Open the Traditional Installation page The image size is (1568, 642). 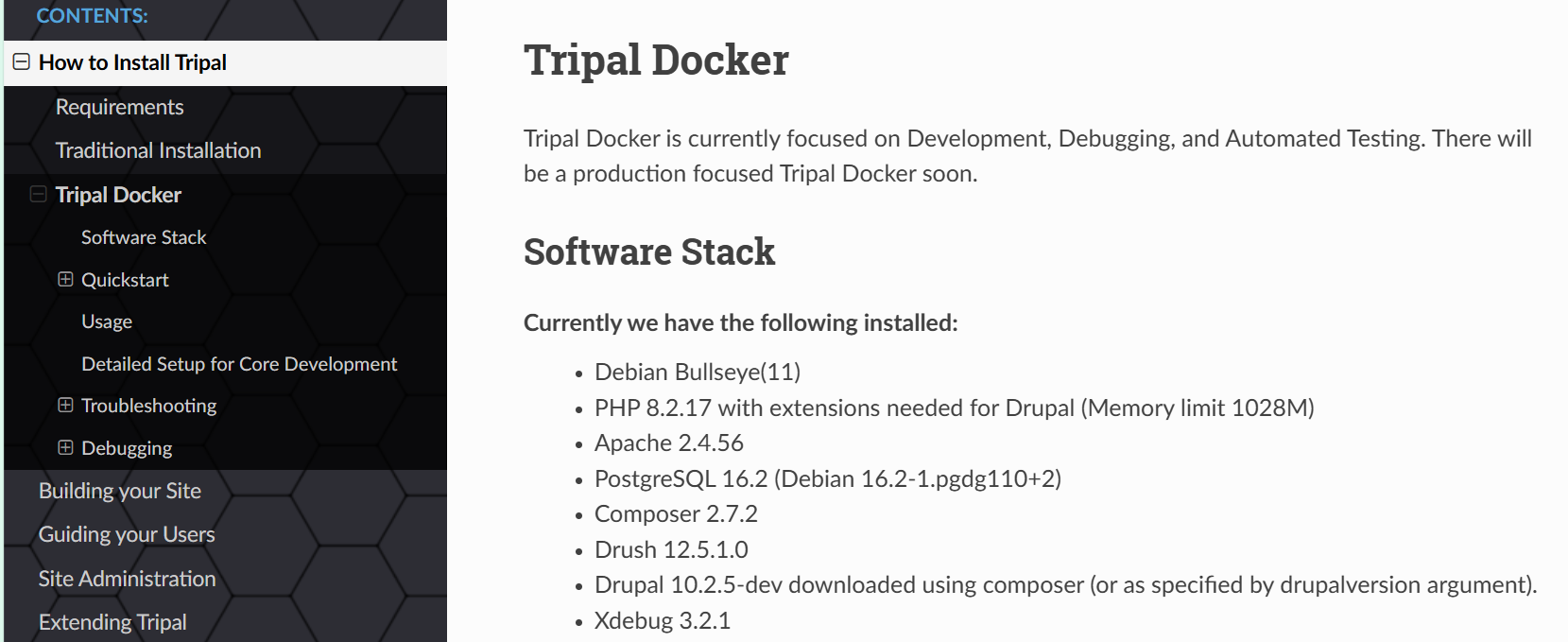(x=158, y=149)
